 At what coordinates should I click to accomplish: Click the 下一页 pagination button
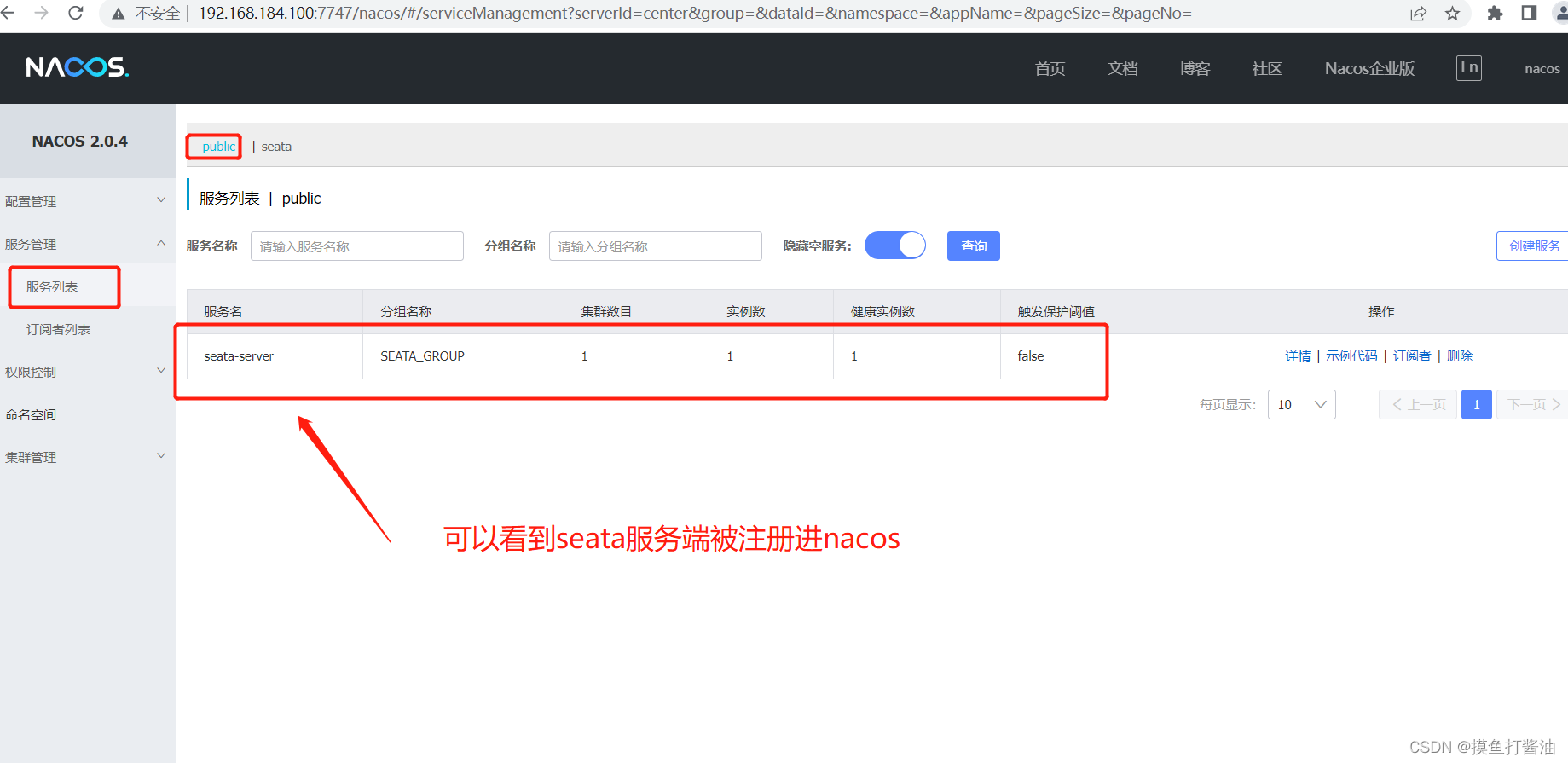coord(1533,404)
